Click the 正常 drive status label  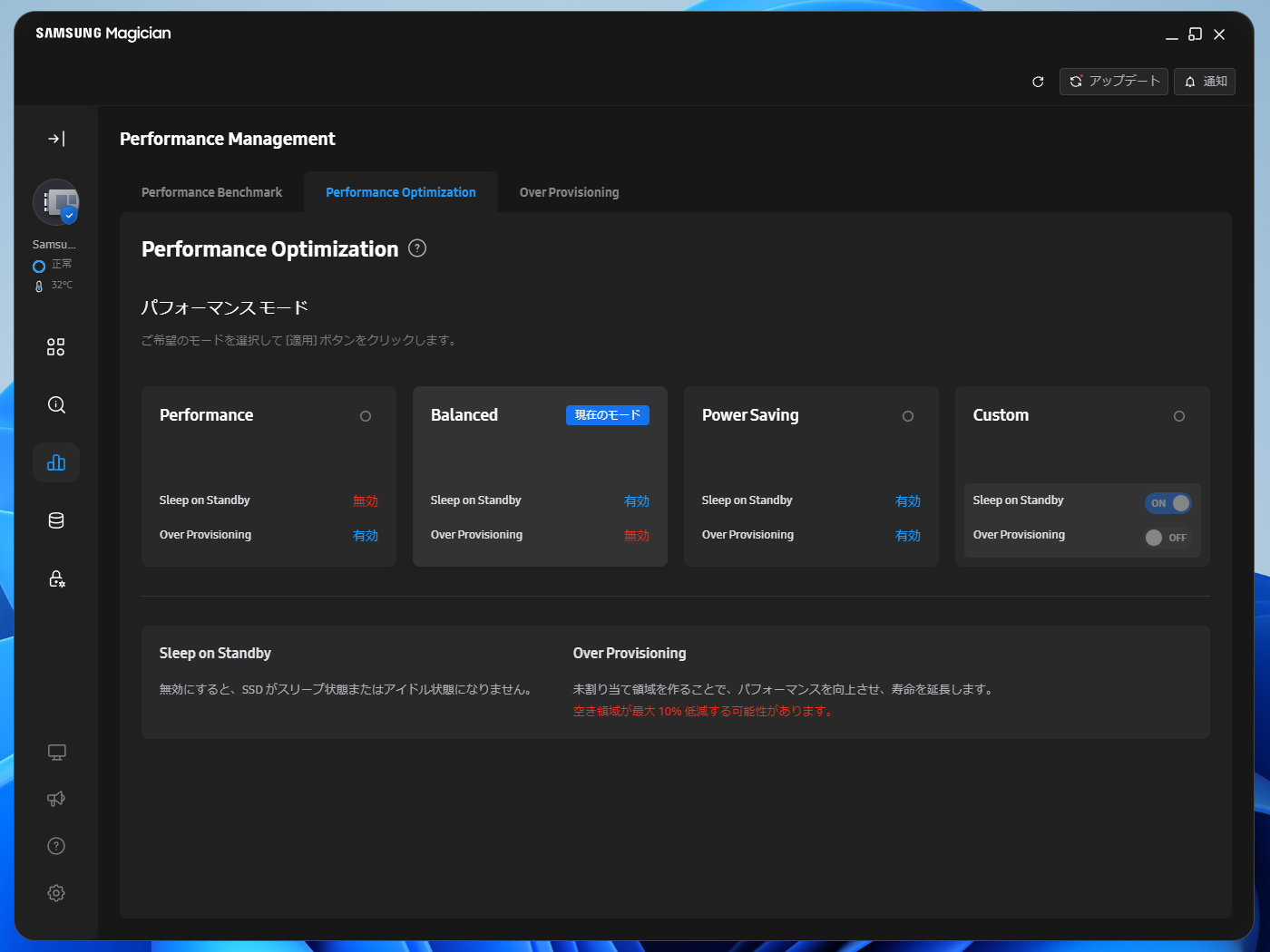click(x=62, y=264)
